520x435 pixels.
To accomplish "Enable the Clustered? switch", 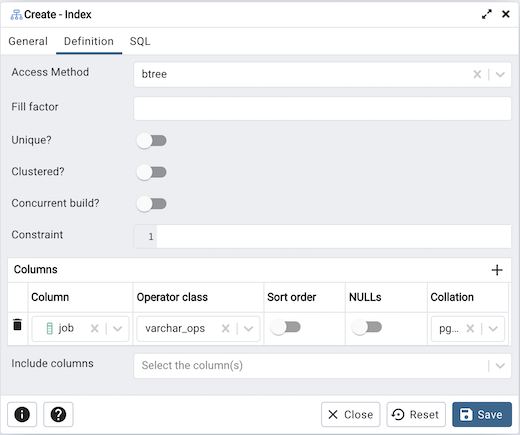I will (x=151, y=172).
